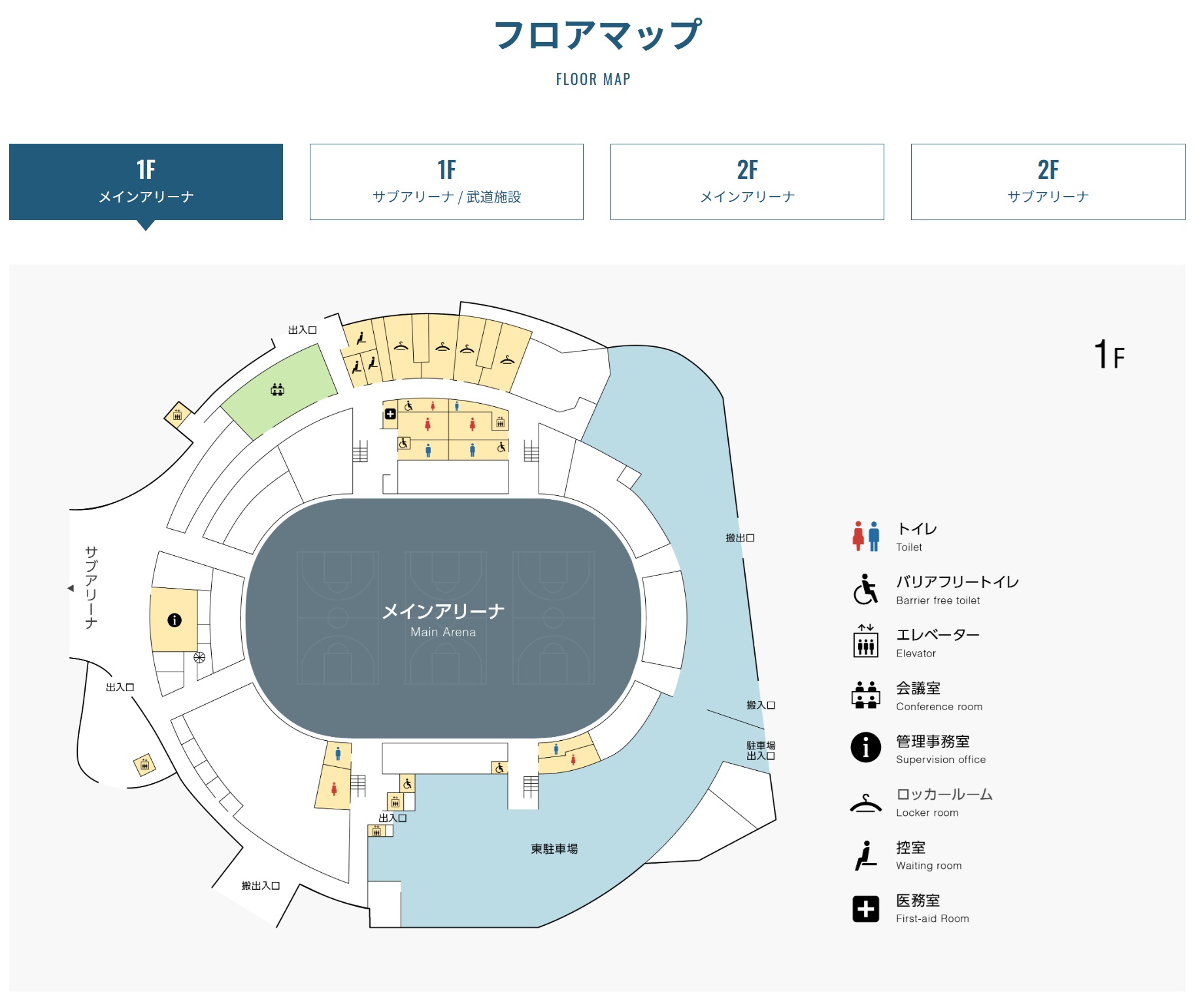Screen dimensions: 1198x1008
Task: Click the サブアリーナ arrow on map left
Action: 71,589
